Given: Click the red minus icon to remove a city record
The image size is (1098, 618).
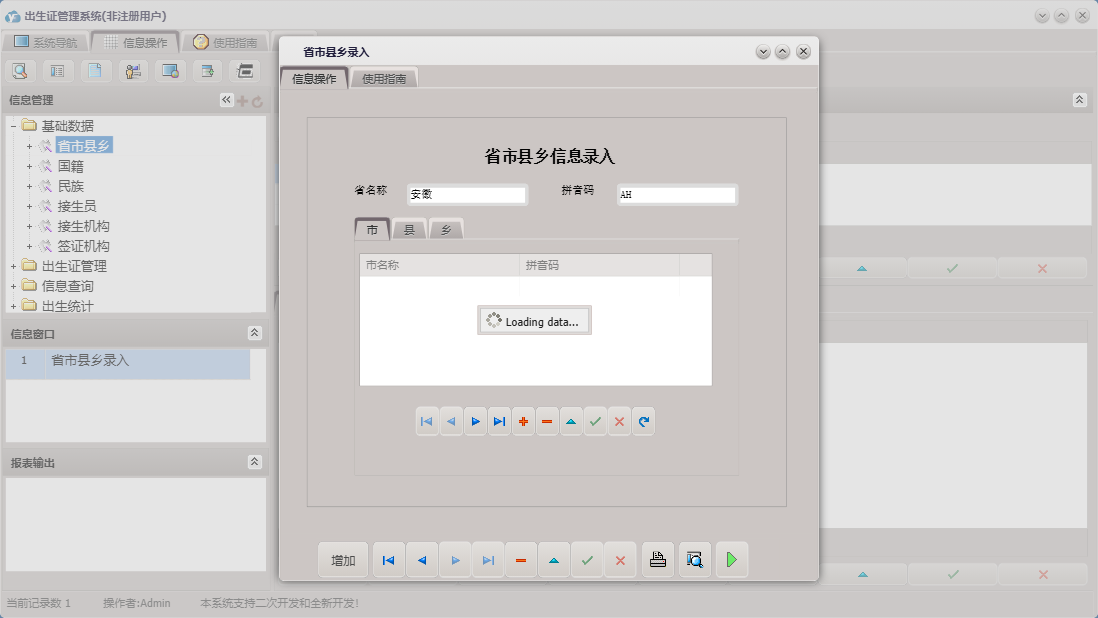Looking at the screenshot, I should coord(547,421).
